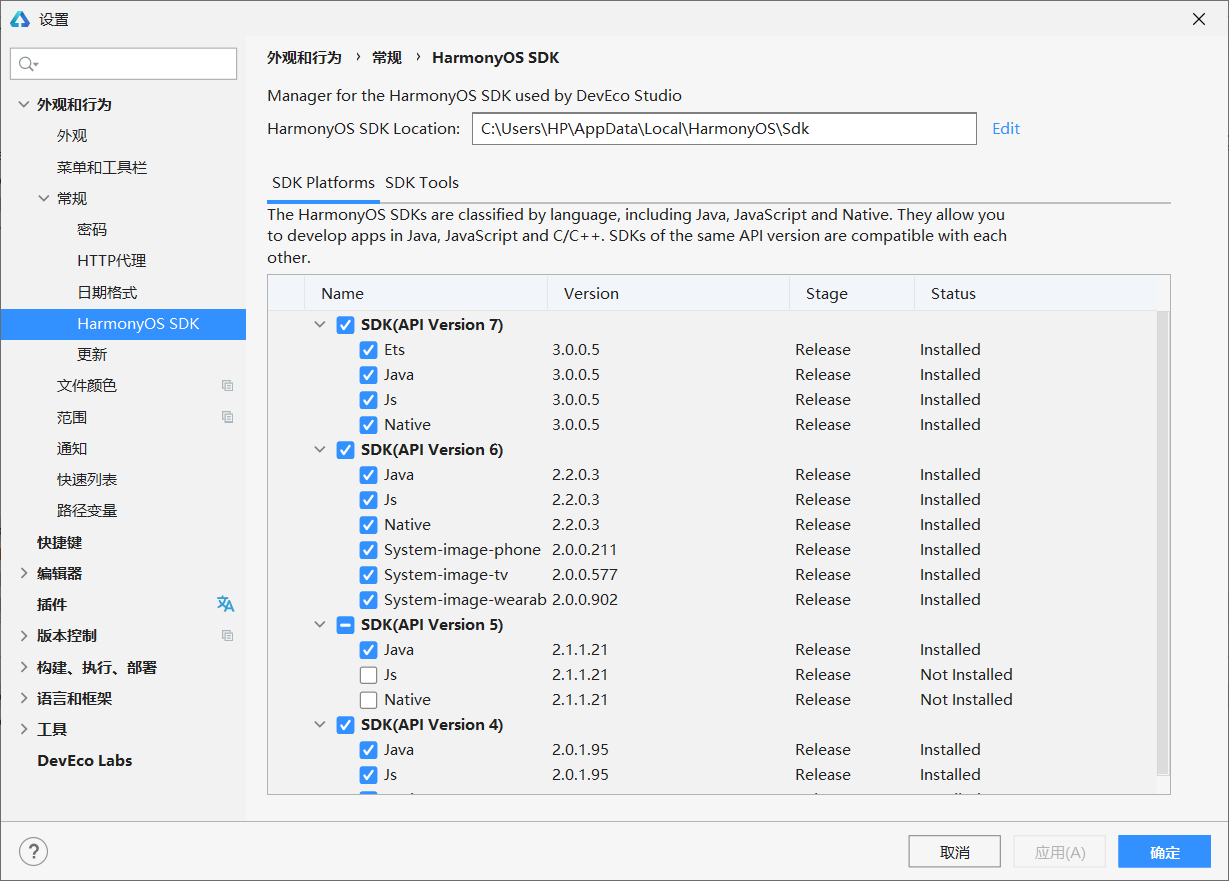
Task: Sort by the Status column header
Action: pyautogui.click(x=1035, y=293)
